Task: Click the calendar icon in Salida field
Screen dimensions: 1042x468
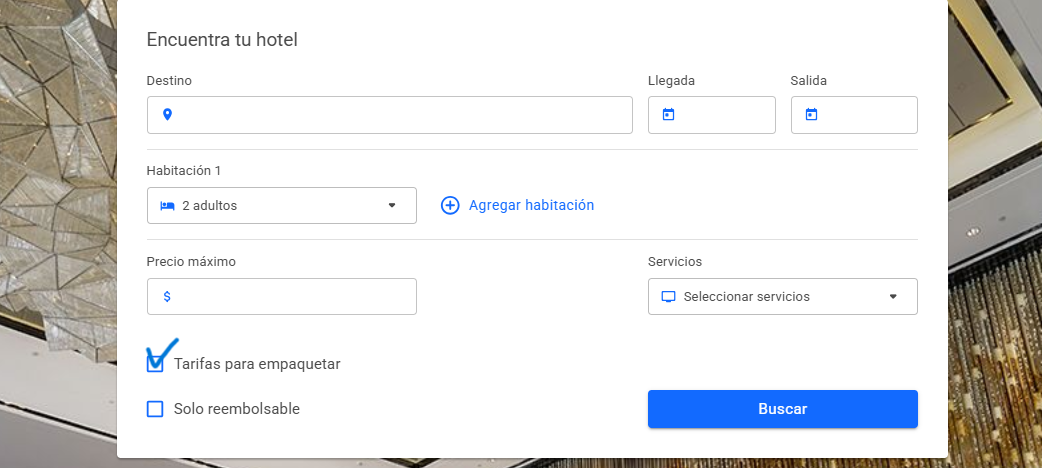Action: pos(811,115)
